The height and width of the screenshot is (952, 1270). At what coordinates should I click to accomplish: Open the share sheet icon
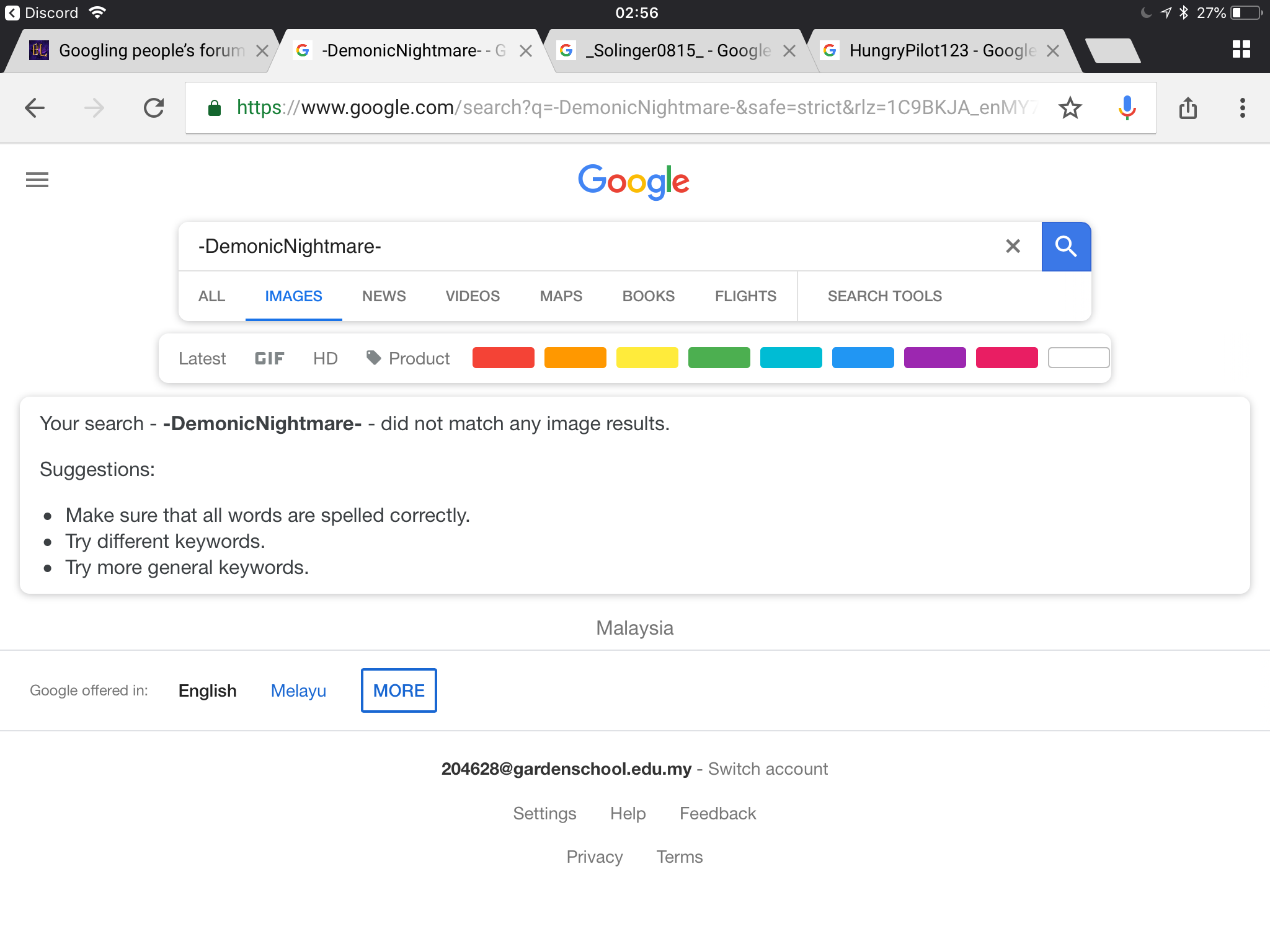[x=1188, y=108]
